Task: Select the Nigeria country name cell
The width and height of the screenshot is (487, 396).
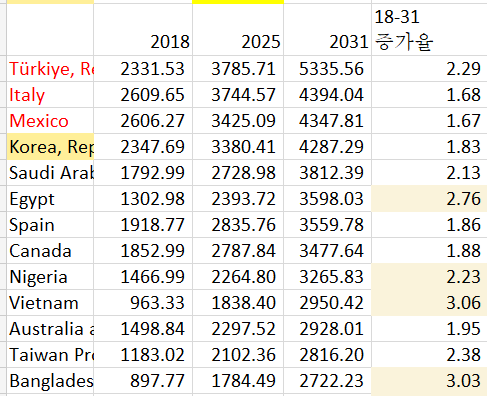Action: pyautogui.click(x=50, y=277)
